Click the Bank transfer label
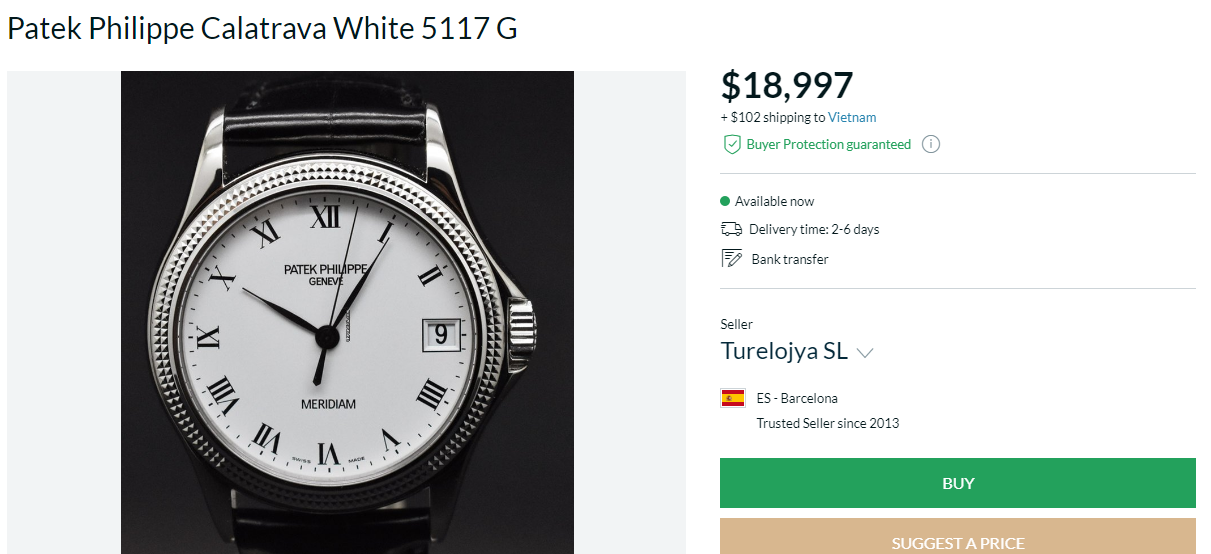This screenshot has width=1211, height=554. click(x=790, y=259)
